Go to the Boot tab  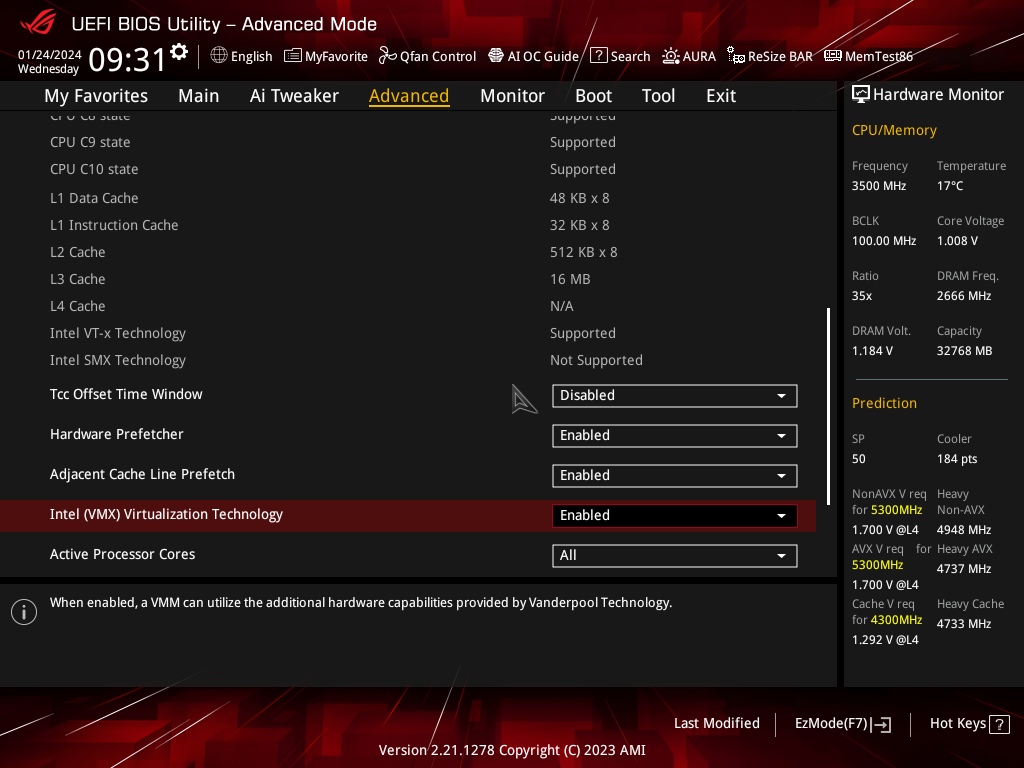593,96
